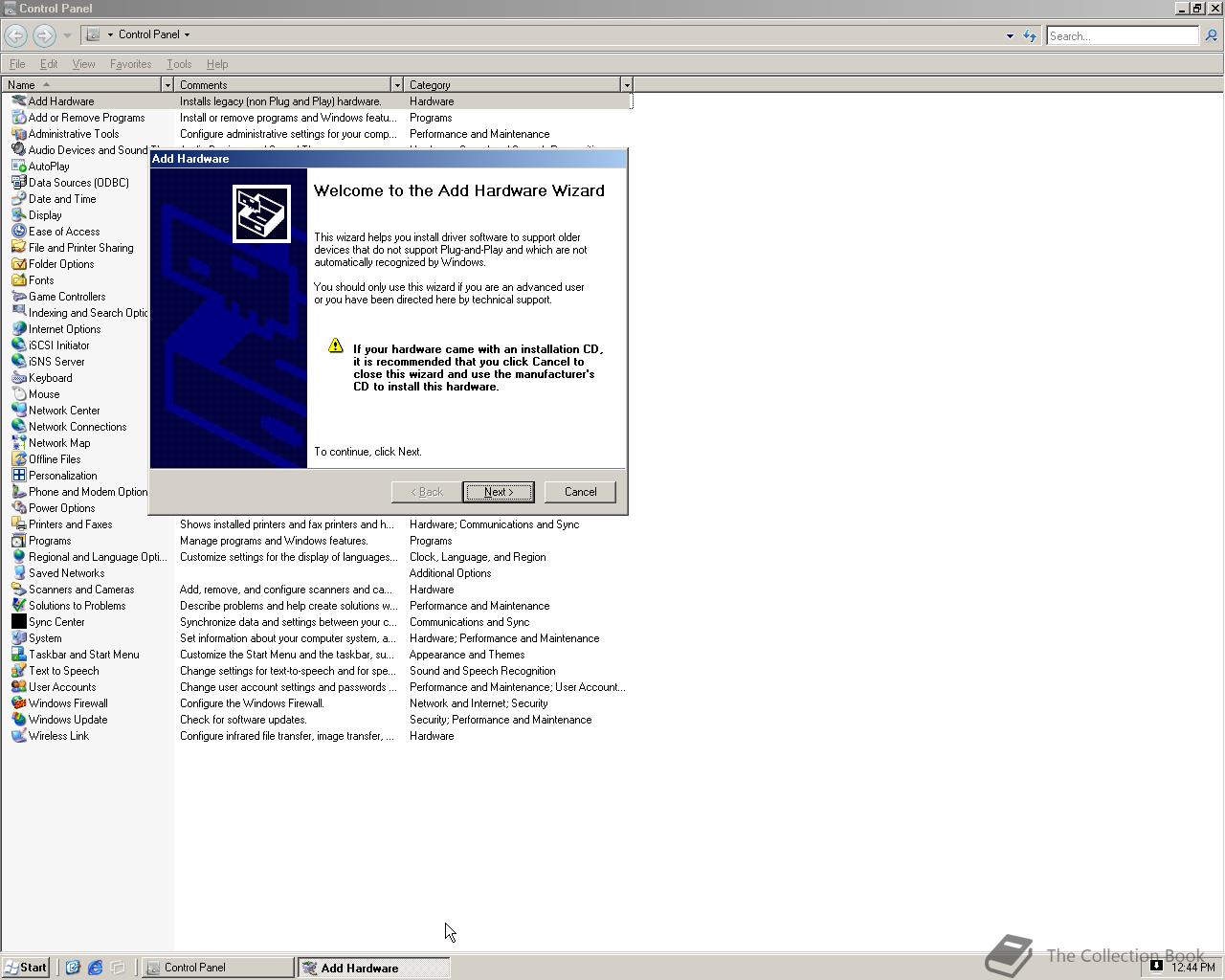This screenshot has height=980, width=1225.
Task: Select the Data Sources (ODBC) icon
Action: 18,183
